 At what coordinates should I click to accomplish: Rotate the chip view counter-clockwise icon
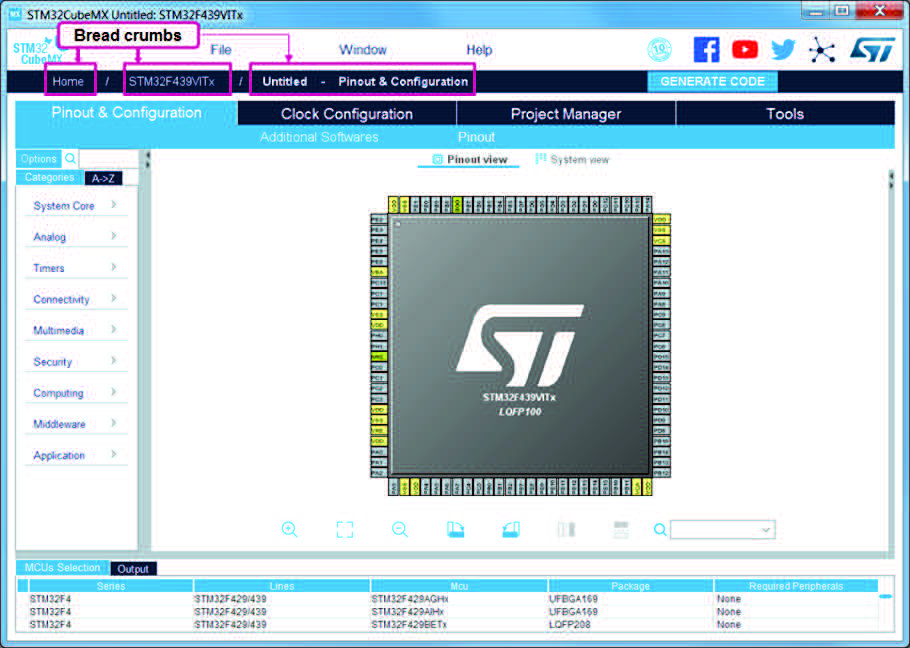[511, 529]
